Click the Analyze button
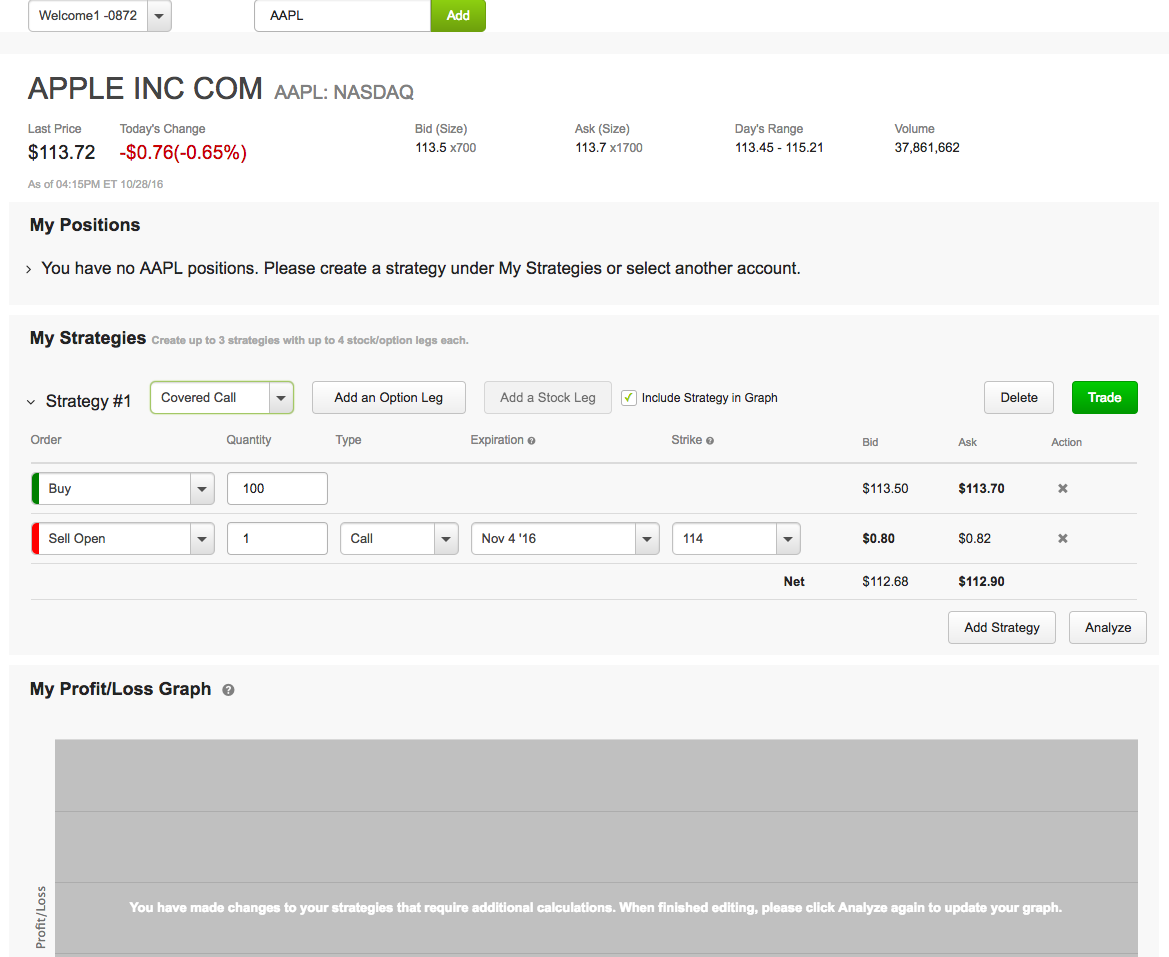Viewport: 1169px width, 957px height. [x=1107, y=628]
